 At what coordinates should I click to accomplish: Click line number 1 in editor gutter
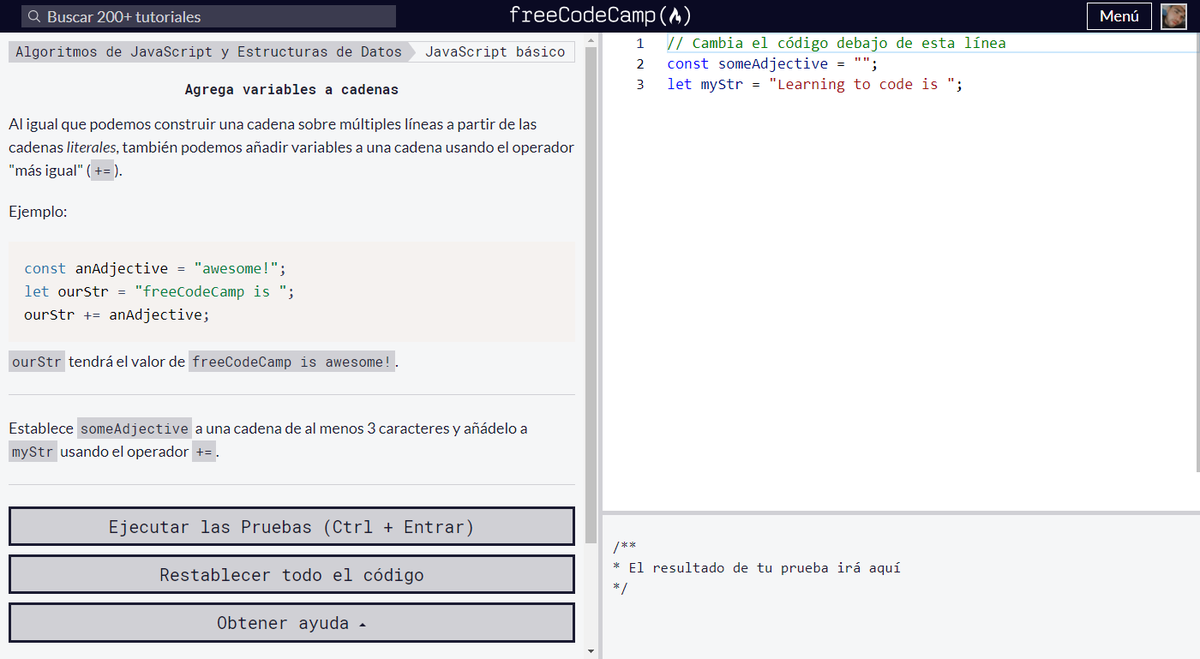[x=640, y=43]
